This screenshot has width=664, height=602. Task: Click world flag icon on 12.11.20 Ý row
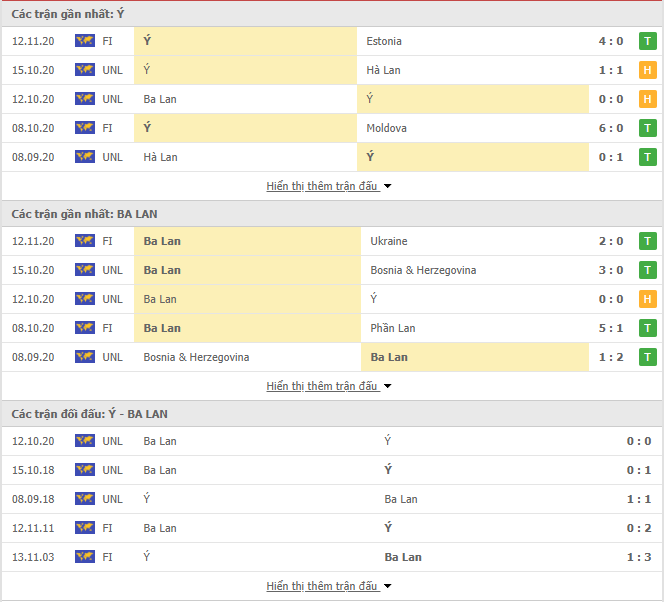pyautogui.click(x=85, y=41)
